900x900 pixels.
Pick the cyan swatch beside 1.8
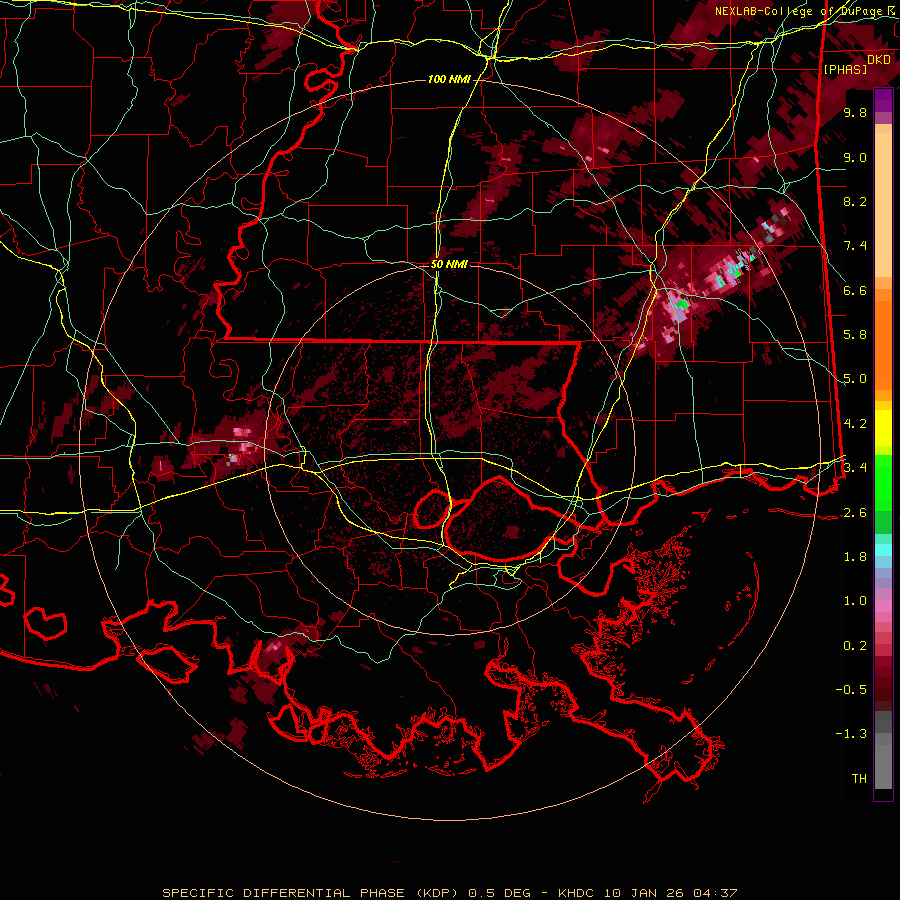point(883,550)
